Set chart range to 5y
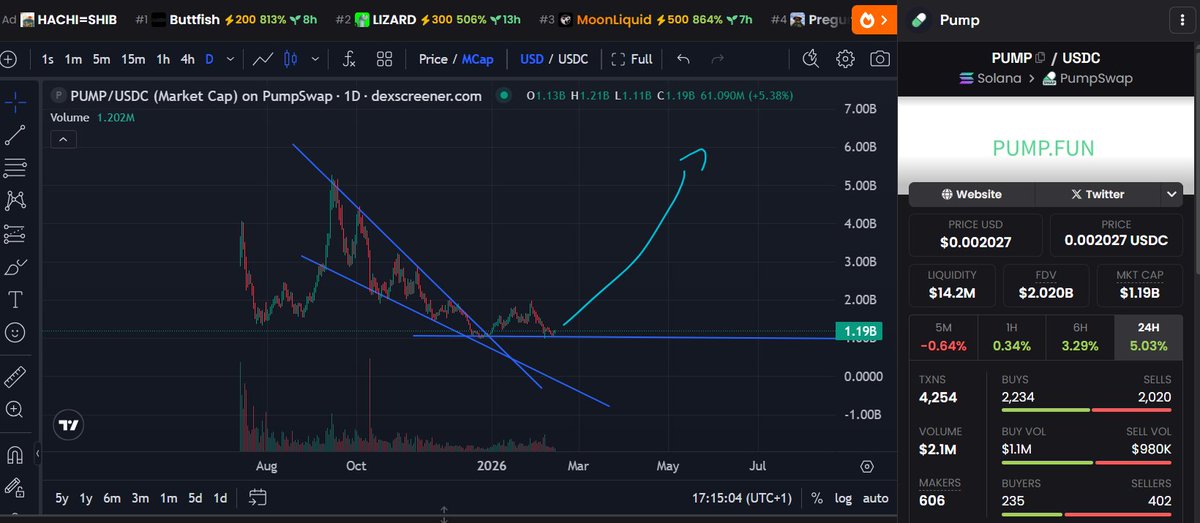Screen dimensions: 1200x523 62,497
